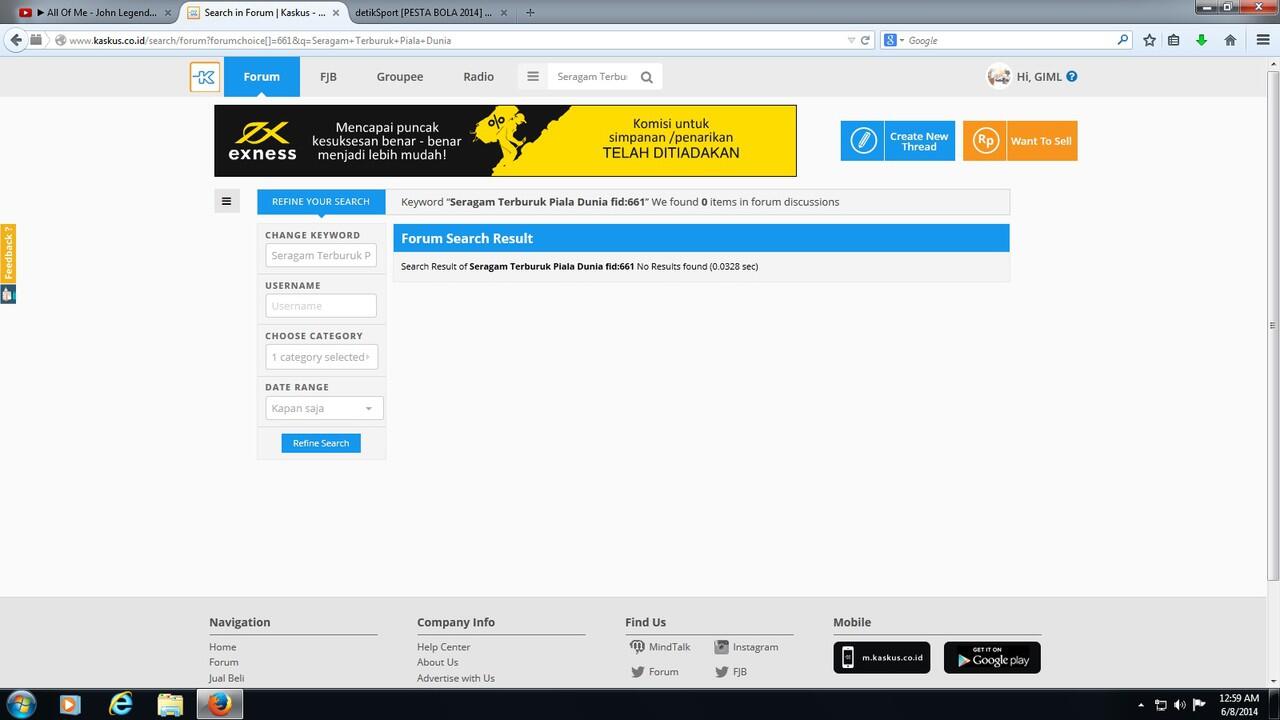
Task: Click the gift icon below Feedback
Action: pyautogui.click(x=8, y=294)
